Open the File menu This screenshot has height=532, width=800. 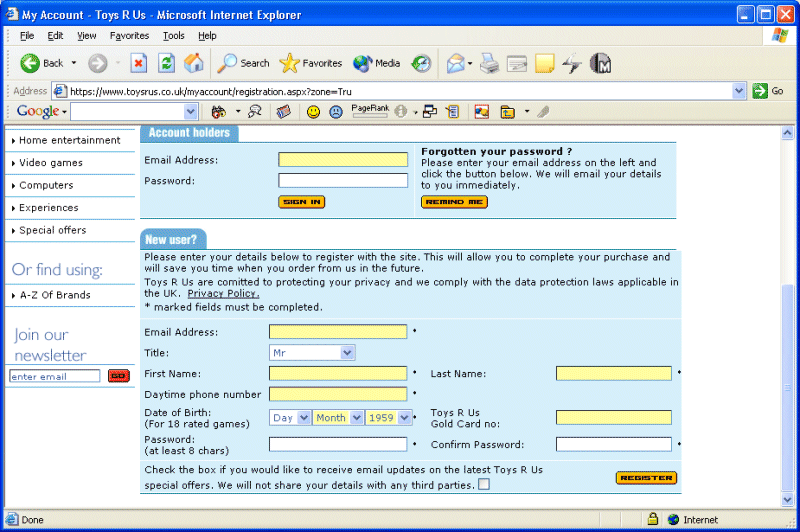(27, 36)
